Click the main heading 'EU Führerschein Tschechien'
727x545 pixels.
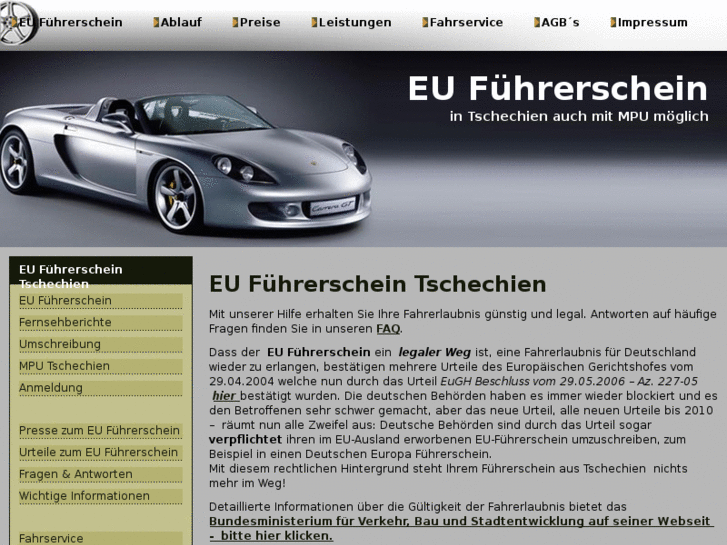[378, 284]
